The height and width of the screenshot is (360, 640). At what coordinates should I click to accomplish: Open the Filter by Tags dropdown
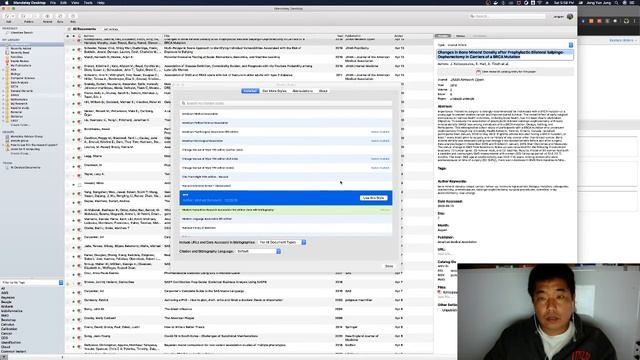click(61, 282)
